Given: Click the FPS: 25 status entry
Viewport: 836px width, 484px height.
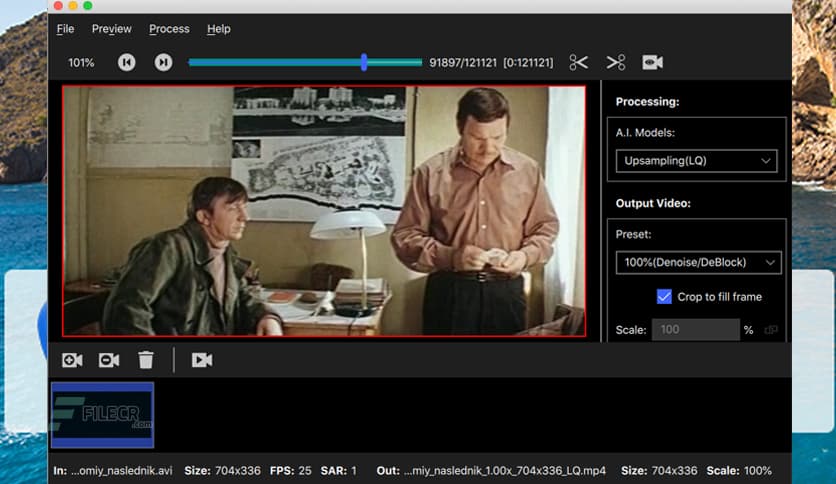Looking at the screenshot, I should point(291,471).
